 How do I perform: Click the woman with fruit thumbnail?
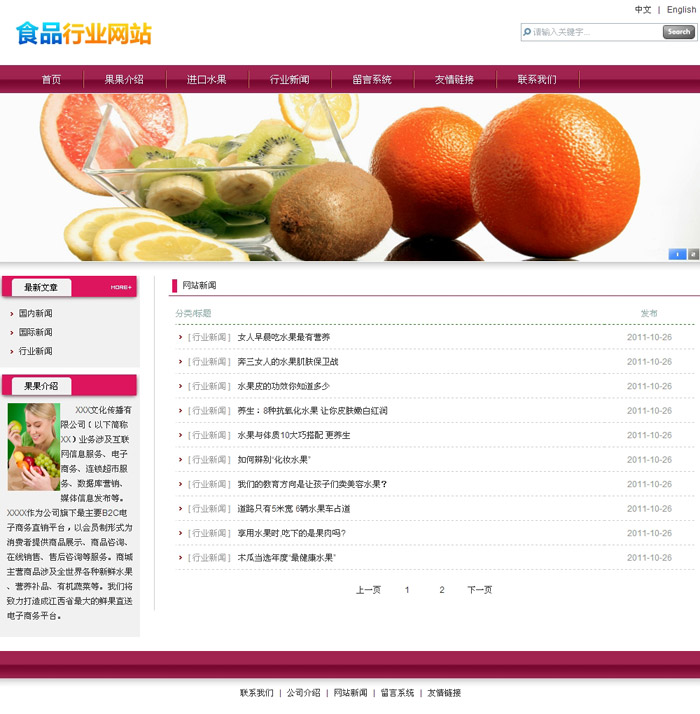[x=34, y=447]
